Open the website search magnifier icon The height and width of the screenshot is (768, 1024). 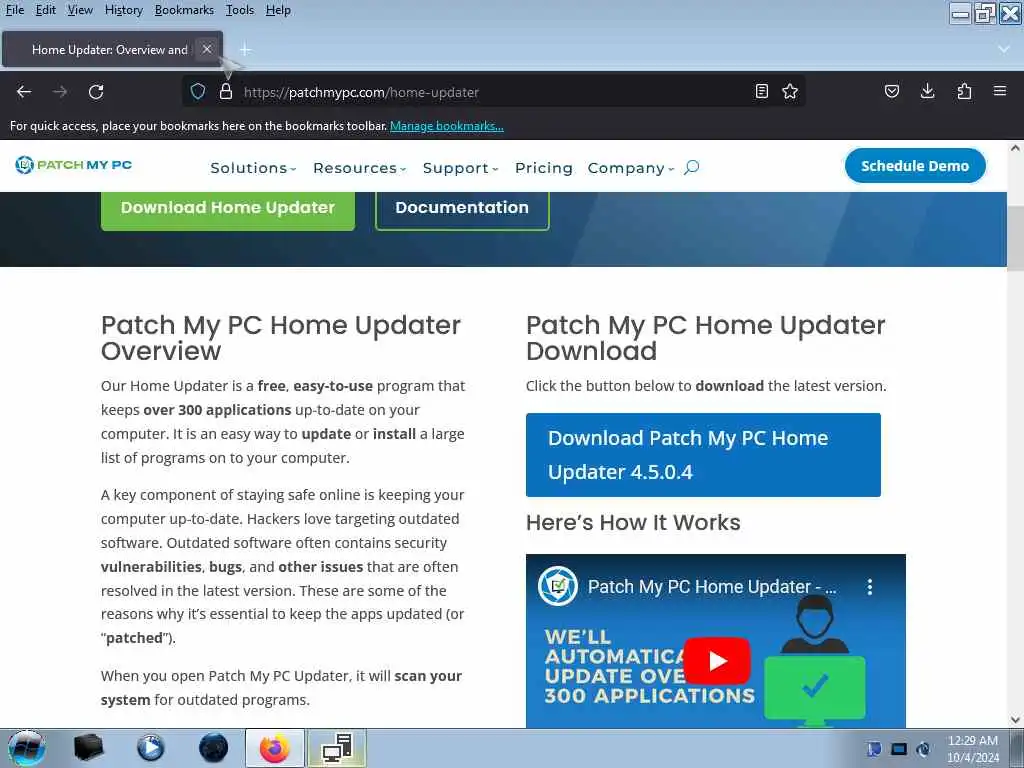coord(692,168)
